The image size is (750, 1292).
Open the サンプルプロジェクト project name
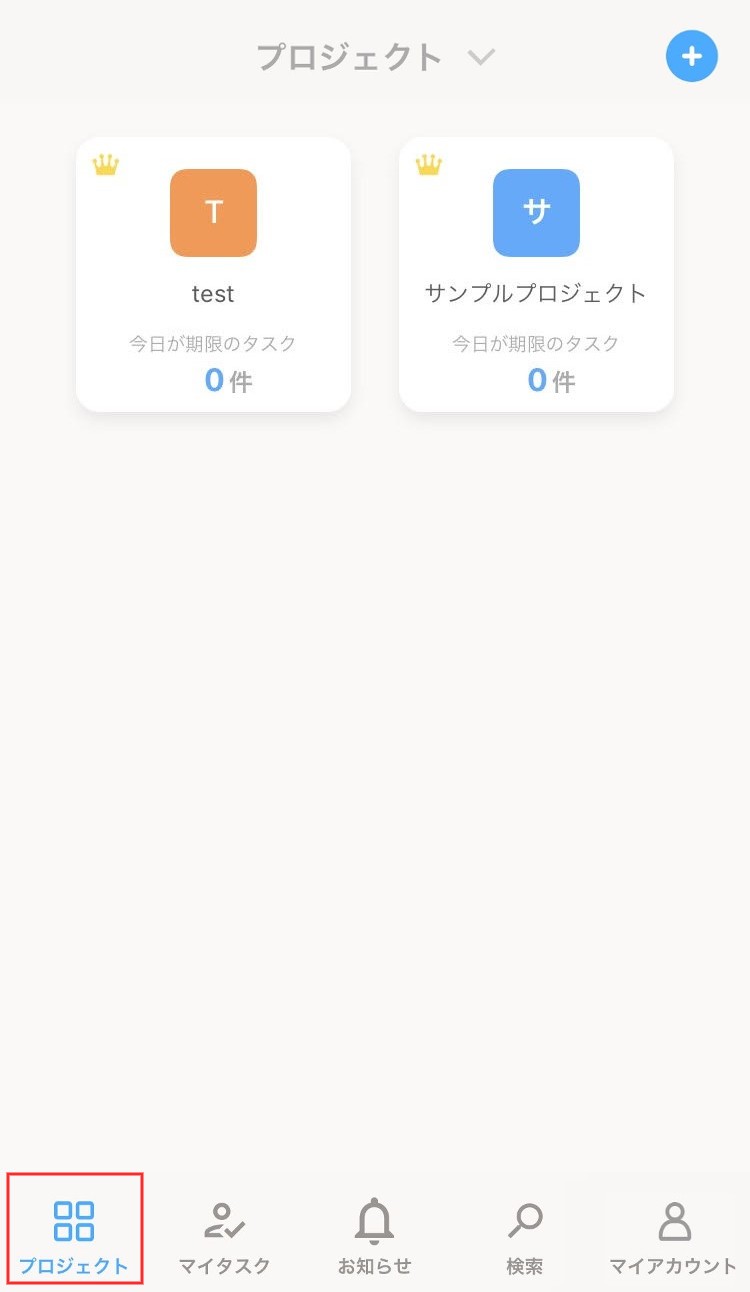(536, 294)
